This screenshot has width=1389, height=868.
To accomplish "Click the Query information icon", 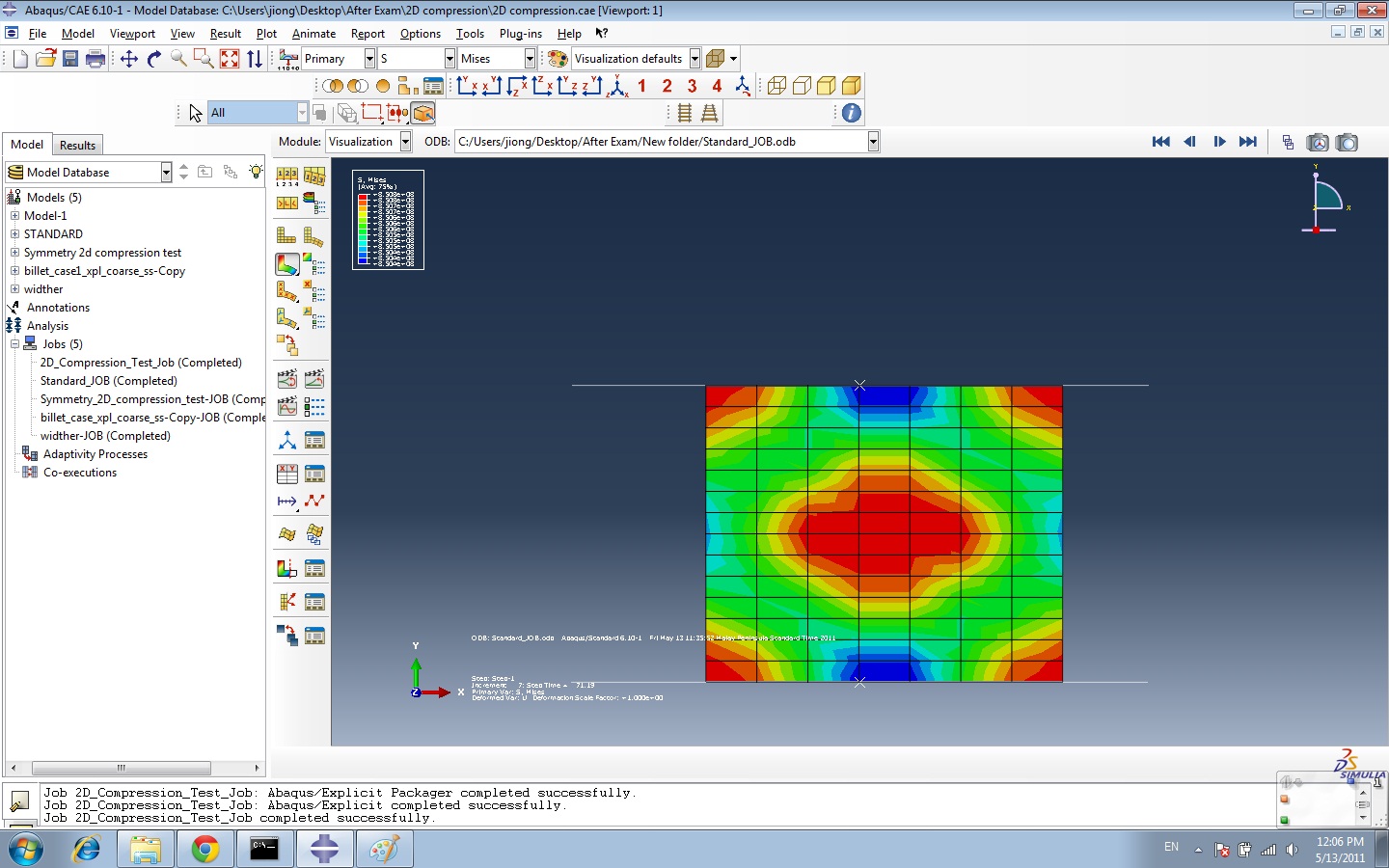I will [x=851, y=113].
